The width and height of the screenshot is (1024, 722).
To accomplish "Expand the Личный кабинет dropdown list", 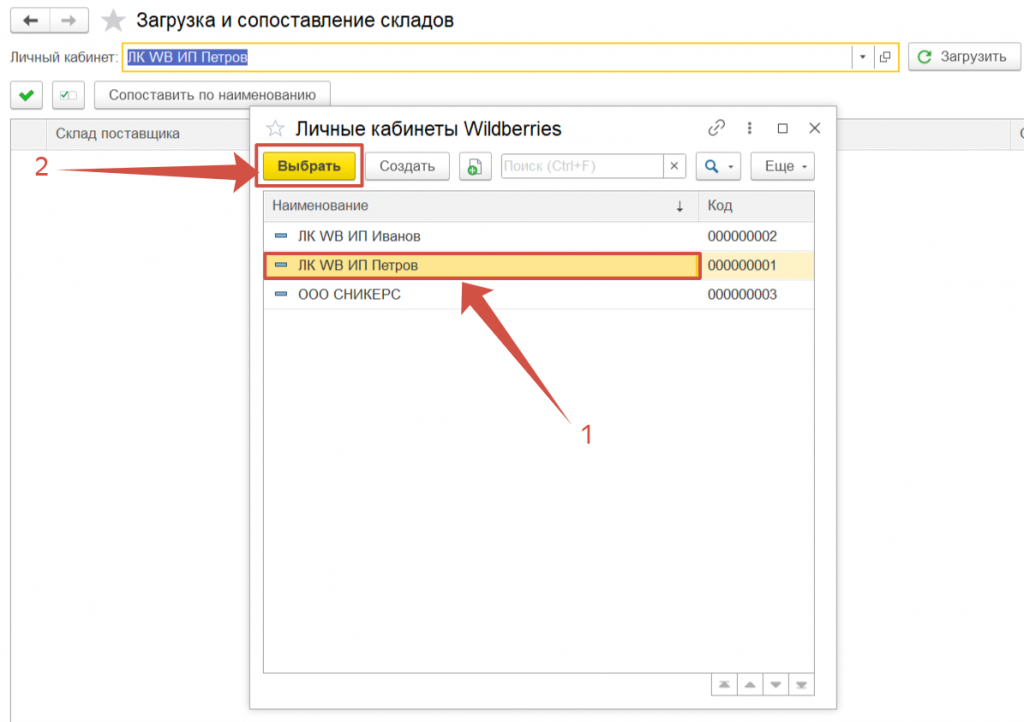I will tap(863, 57).
